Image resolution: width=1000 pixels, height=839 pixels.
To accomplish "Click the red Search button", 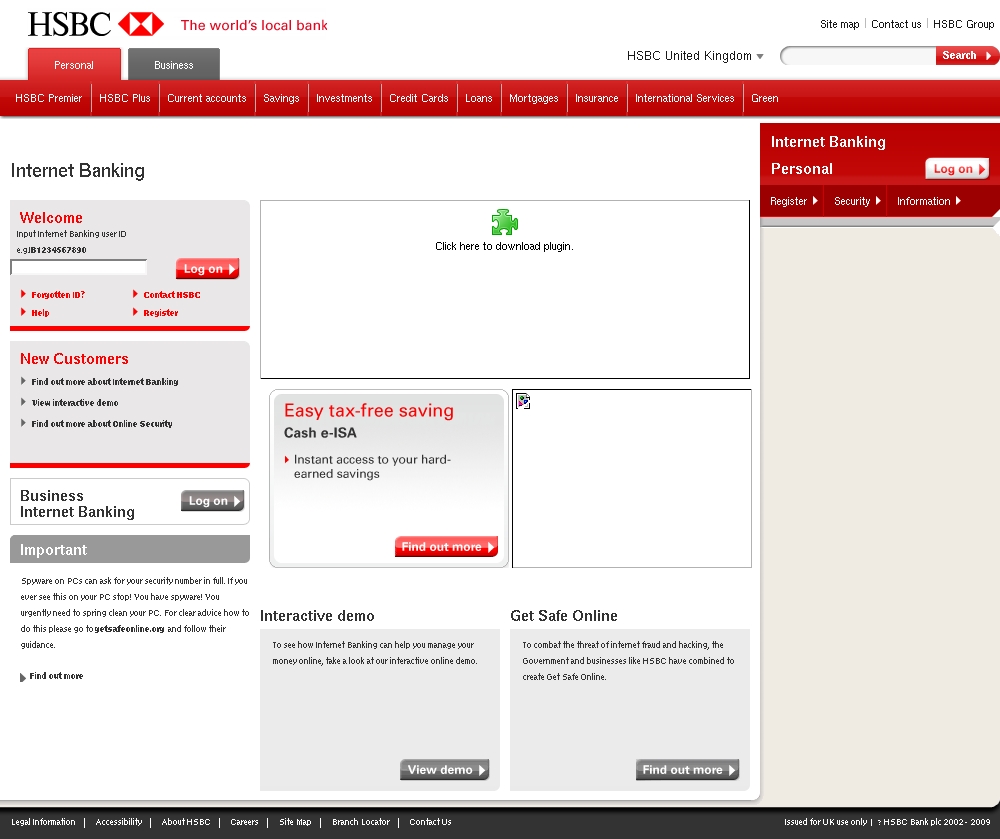I will click(x=966, y=55).
